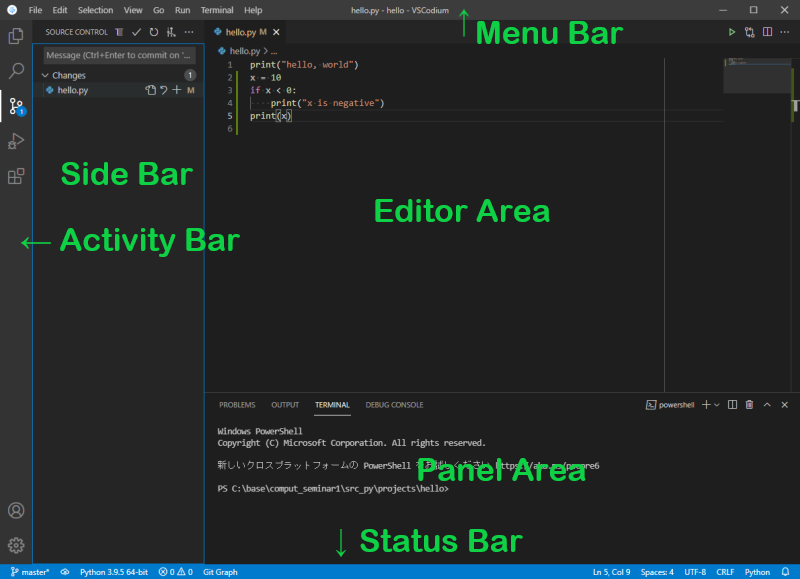Image resolution: width=800 pixels, height=579 pixels.
Task: Change the Spaces: 4 indentation setting
Action: (x=657, y=572)
